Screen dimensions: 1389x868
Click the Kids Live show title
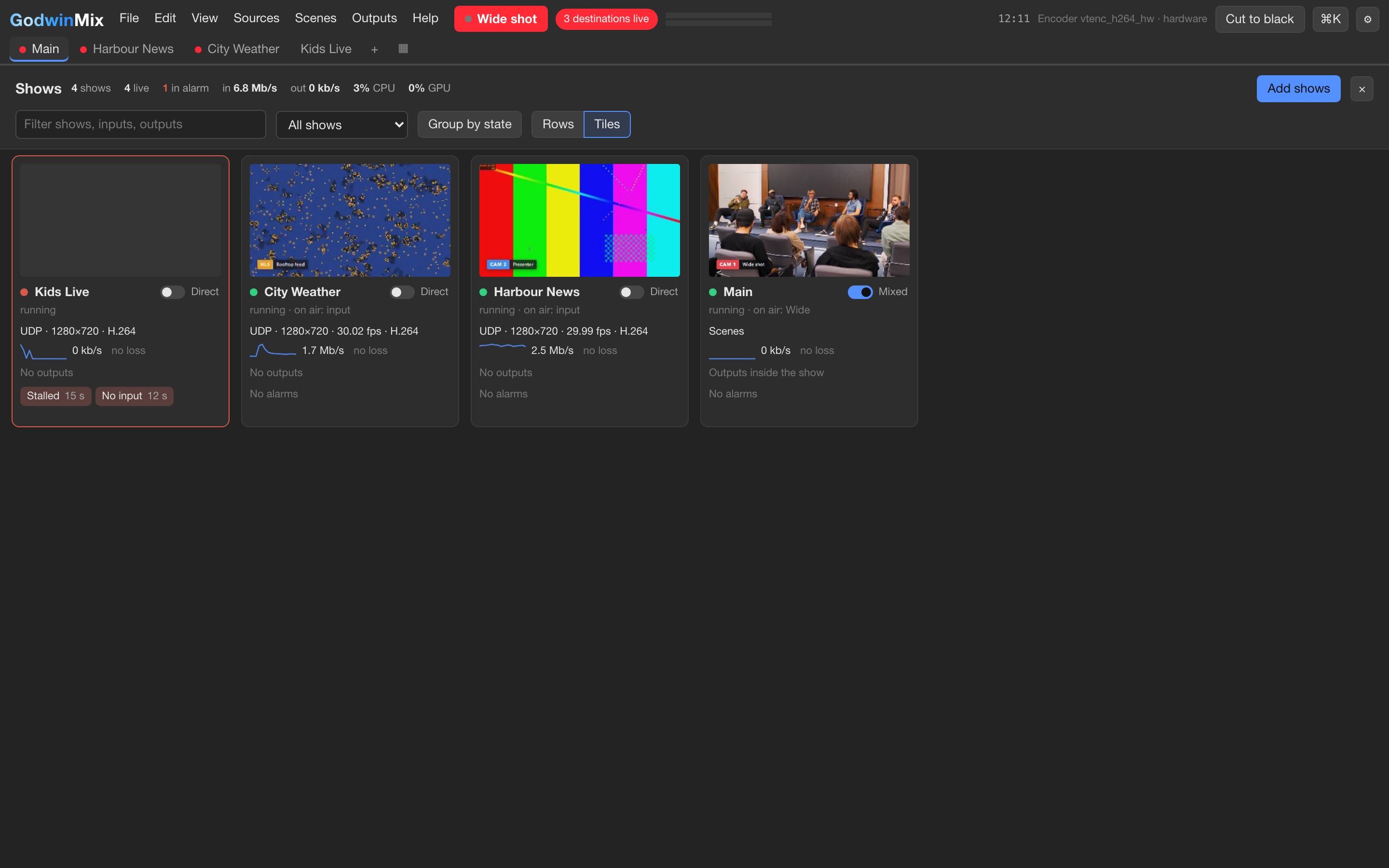click(x=62, y=292)
